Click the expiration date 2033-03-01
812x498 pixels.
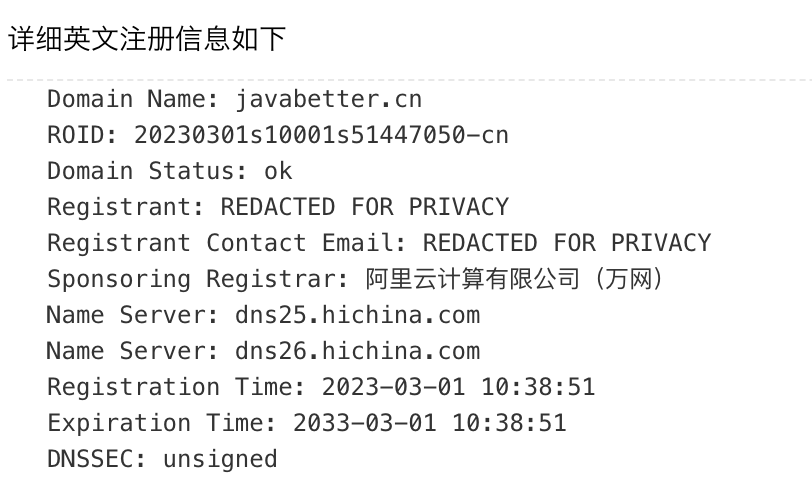365,423
